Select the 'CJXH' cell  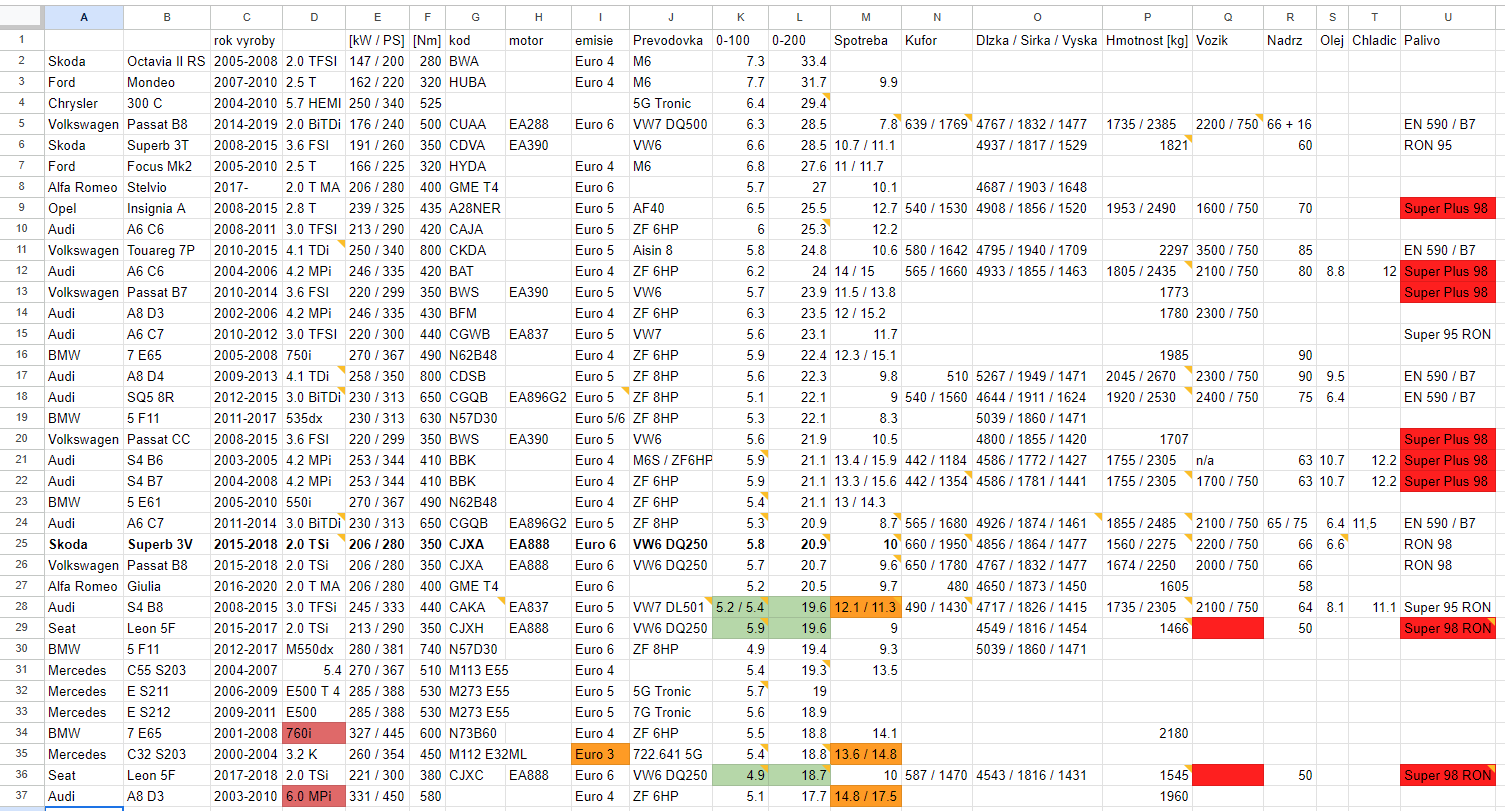click(475, 628)
